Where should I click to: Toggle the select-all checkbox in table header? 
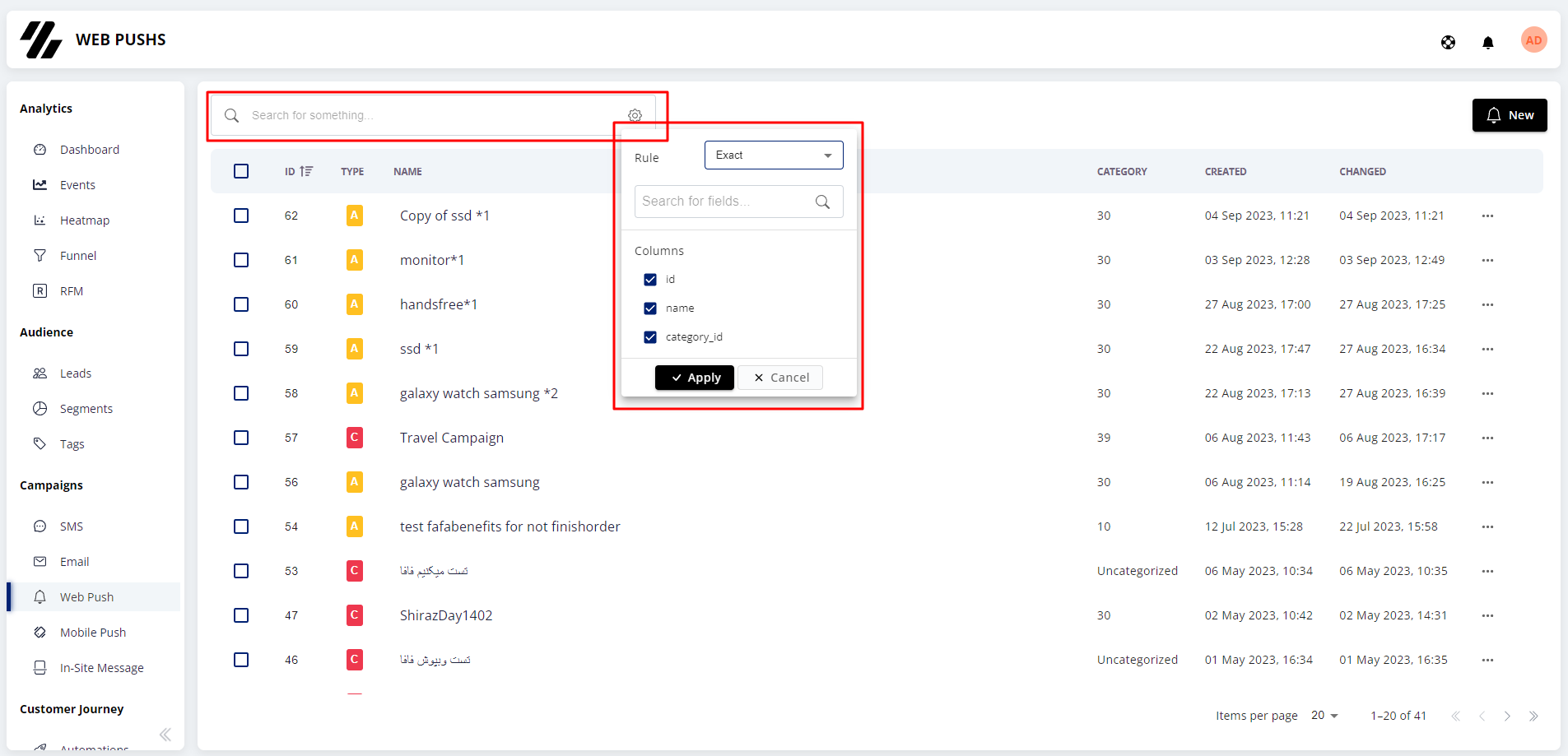[241, 171]
